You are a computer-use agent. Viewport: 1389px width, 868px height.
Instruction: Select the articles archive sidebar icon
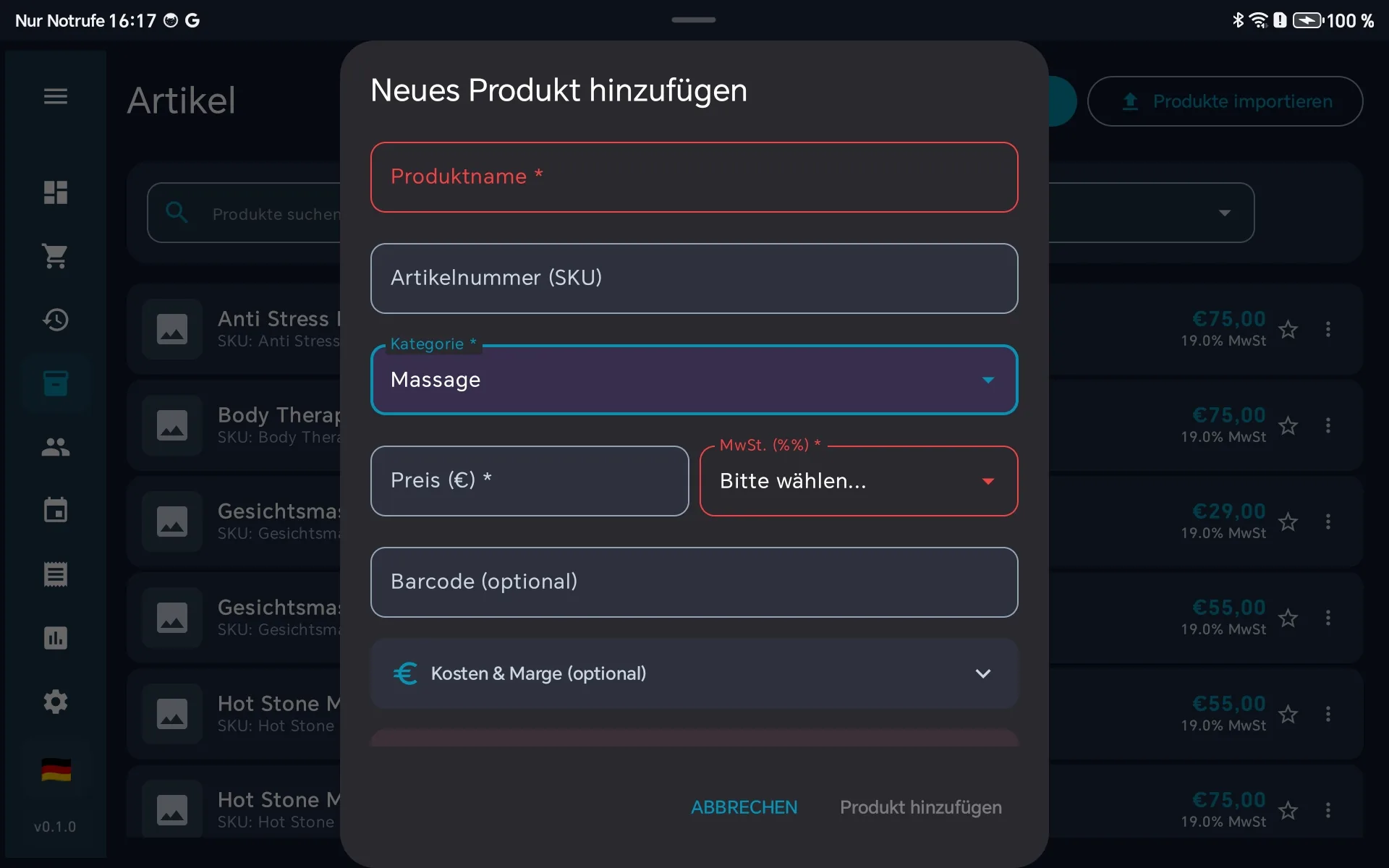[x=56, y=383]
